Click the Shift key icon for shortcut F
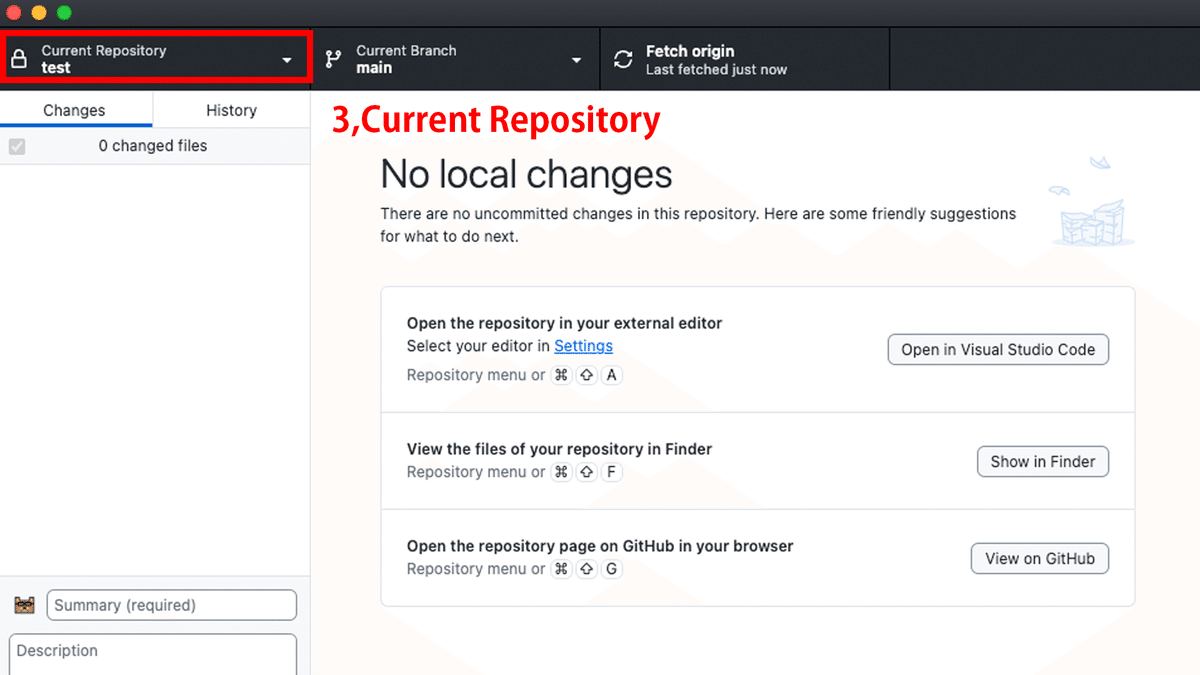 [587, 472]
